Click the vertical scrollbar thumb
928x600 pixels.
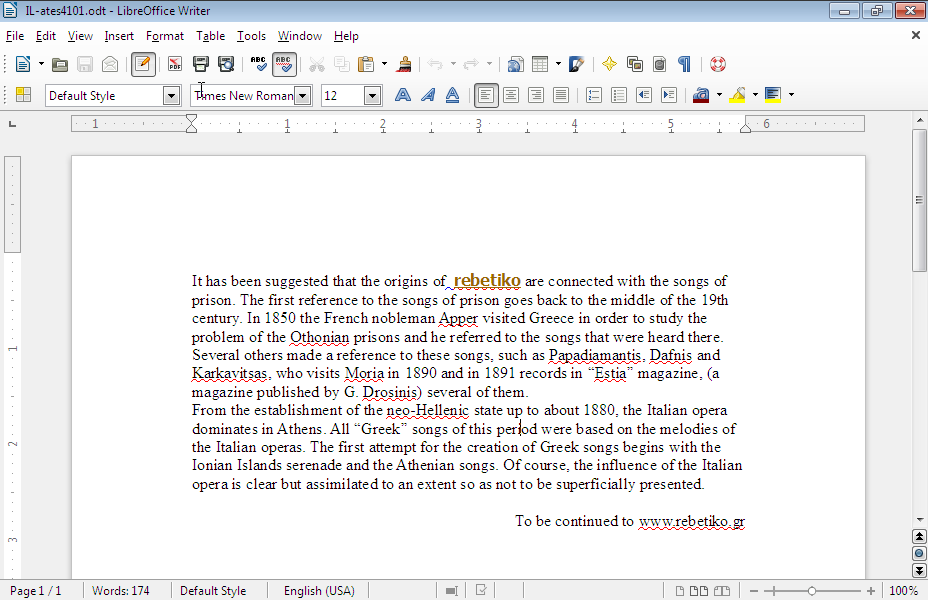pos(919,200)
